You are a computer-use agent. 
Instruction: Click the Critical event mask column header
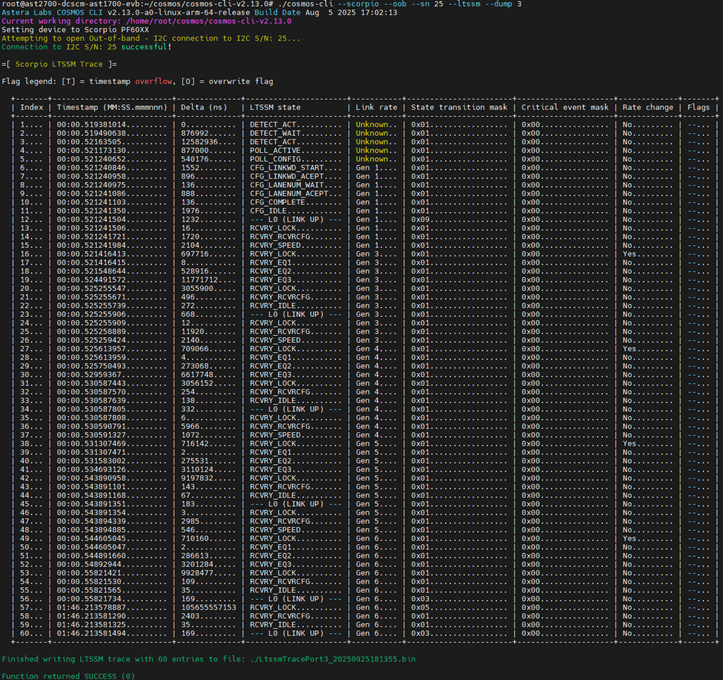click(564, 107)
